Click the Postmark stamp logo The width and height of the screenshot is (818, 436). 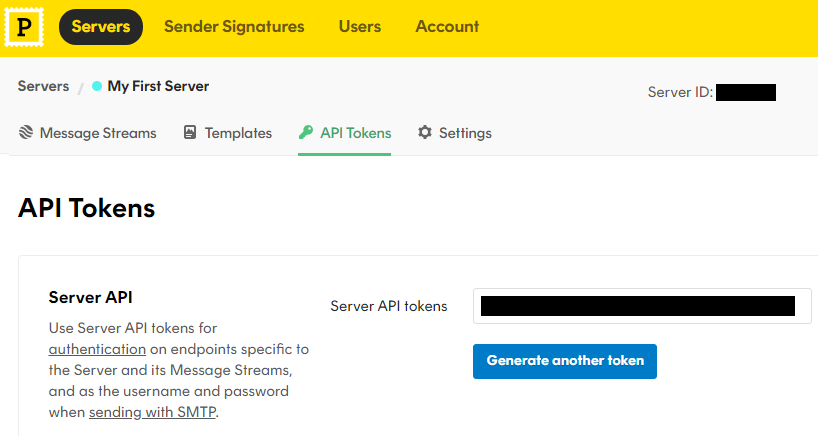coord(24,27)
